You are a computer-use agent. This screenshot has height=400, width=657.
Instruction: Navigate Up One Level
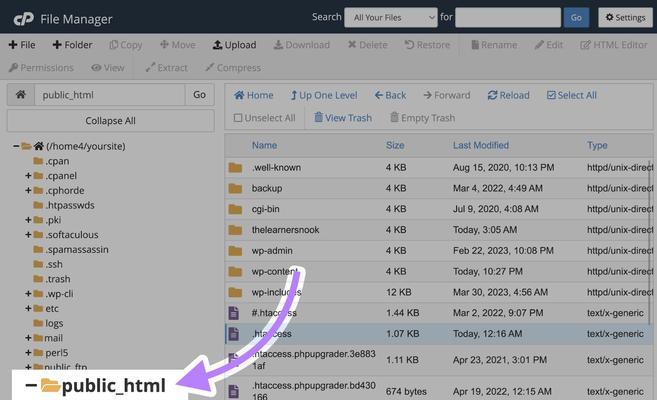324,95
